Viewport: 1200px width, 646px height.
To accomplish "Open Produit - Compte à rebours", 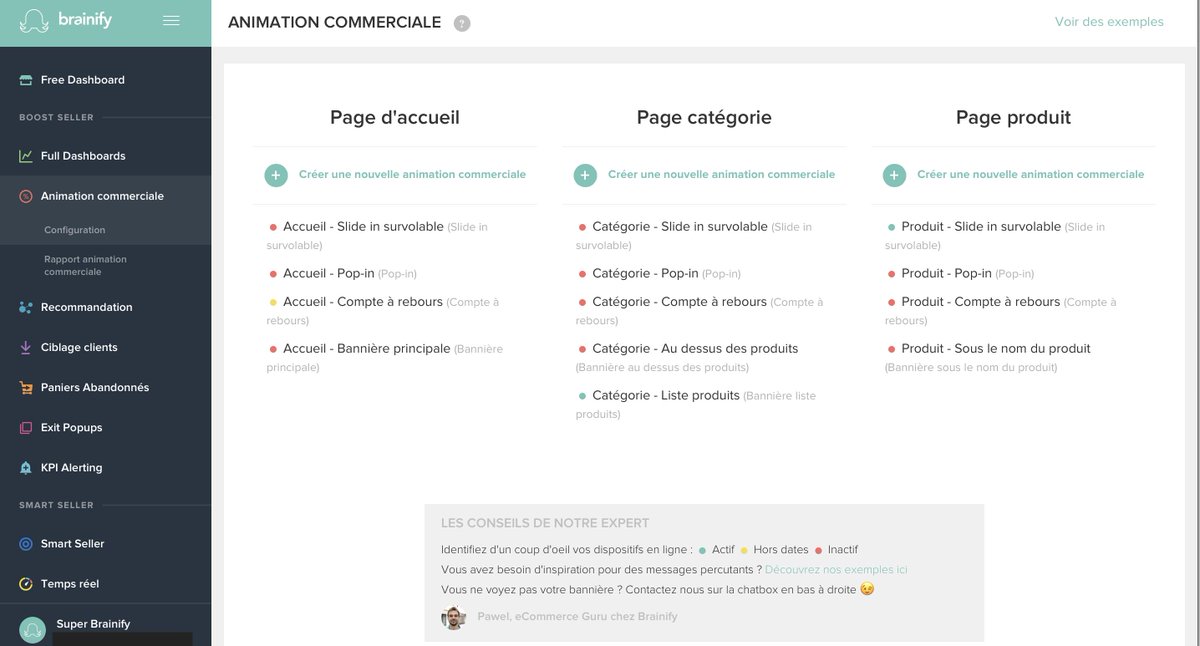I will [980, 302].
